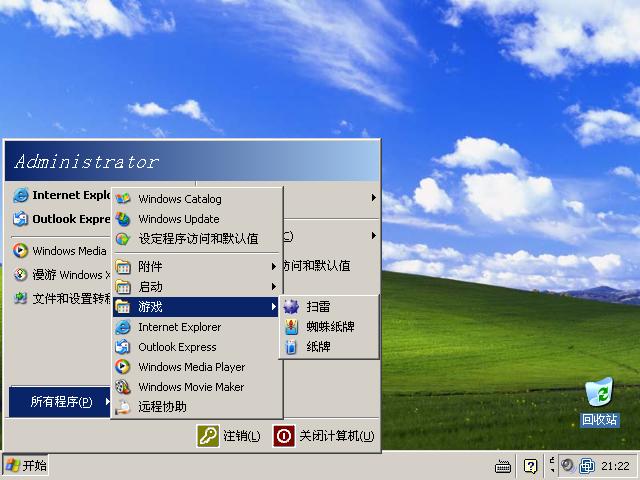
Task: Click the 注销 key icon
Action: [208, 436]
